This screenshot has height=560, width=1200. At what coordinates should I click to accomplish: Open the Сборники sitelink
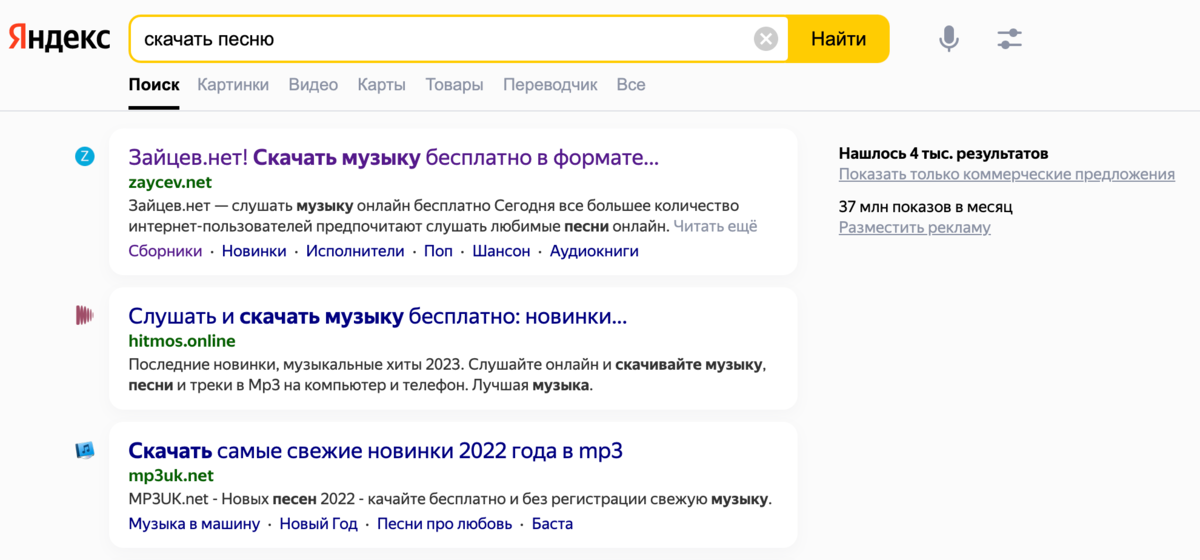pyautogui.click(x=165, y=251)
